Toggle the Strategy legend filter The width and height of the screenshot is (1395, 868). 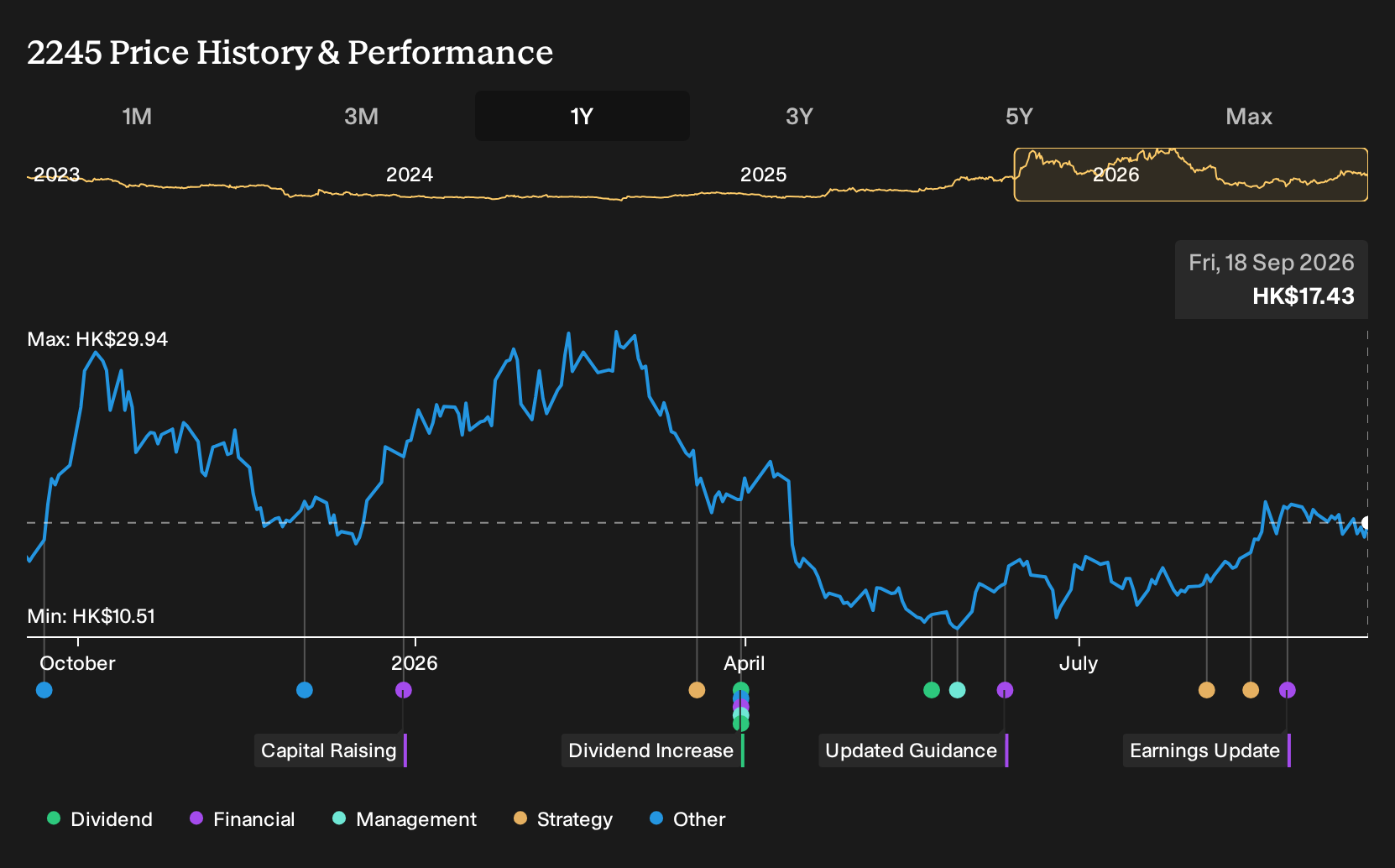(563, 819)
